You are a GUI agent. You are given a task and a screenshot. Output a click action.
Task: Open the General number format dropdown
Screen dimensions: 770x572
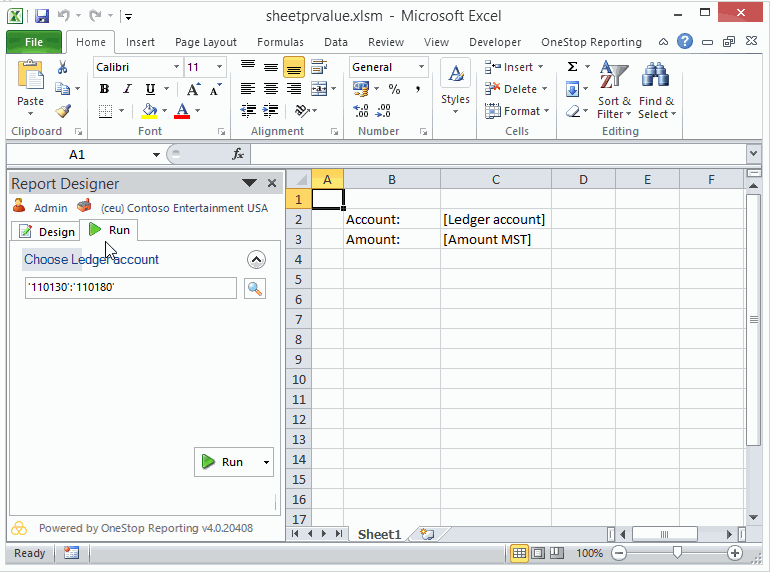click(421, 67)
